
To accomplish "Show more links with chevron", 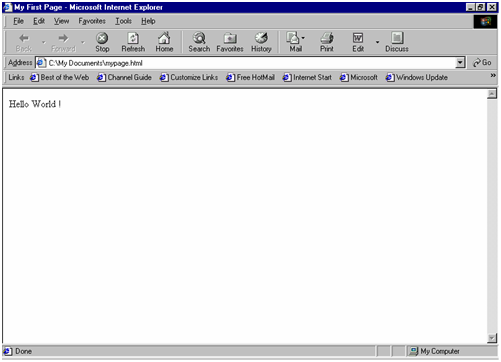I will click(493, 76).
